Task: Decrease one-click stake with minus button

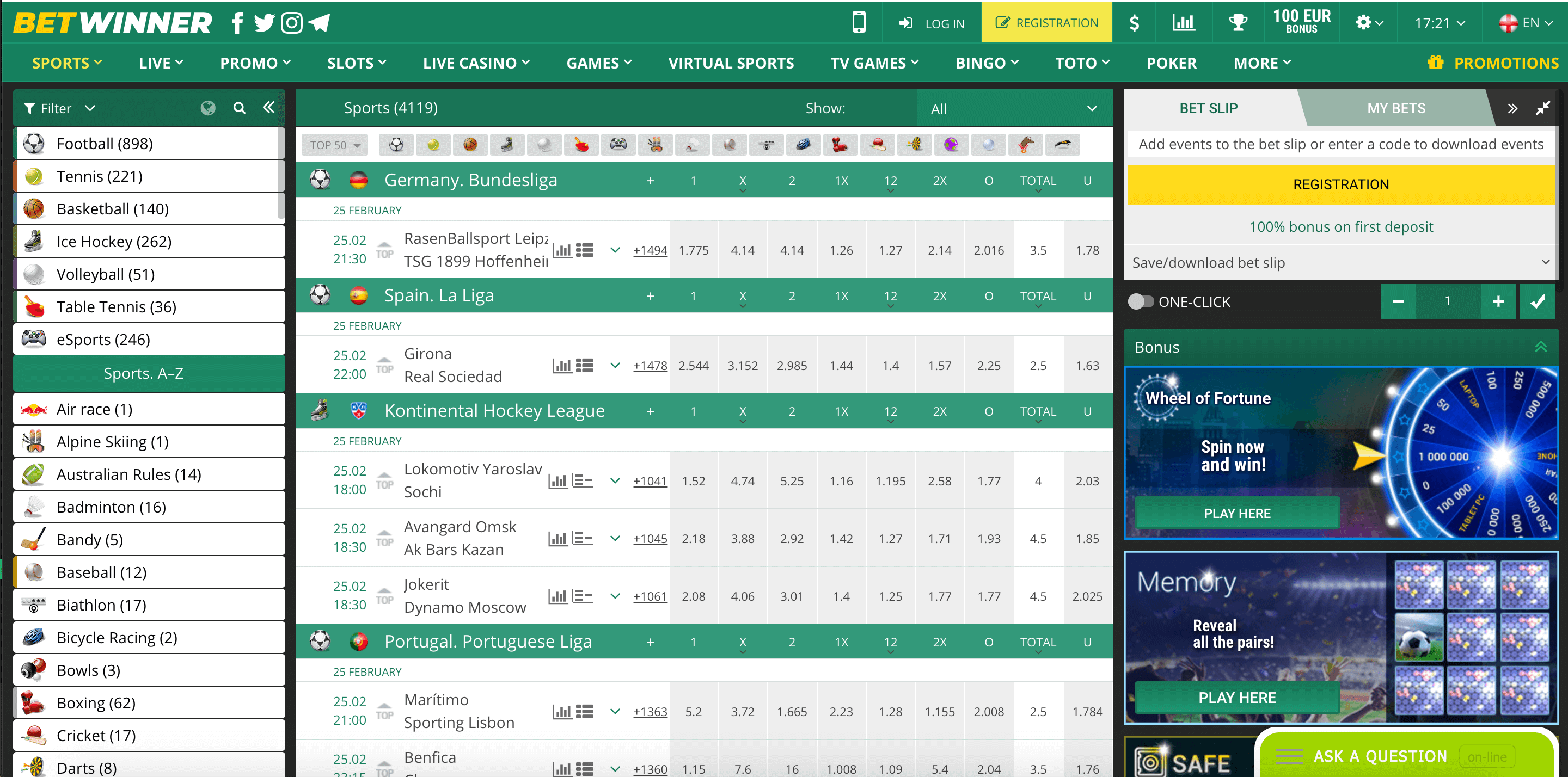Action: tap(1398, 301)
